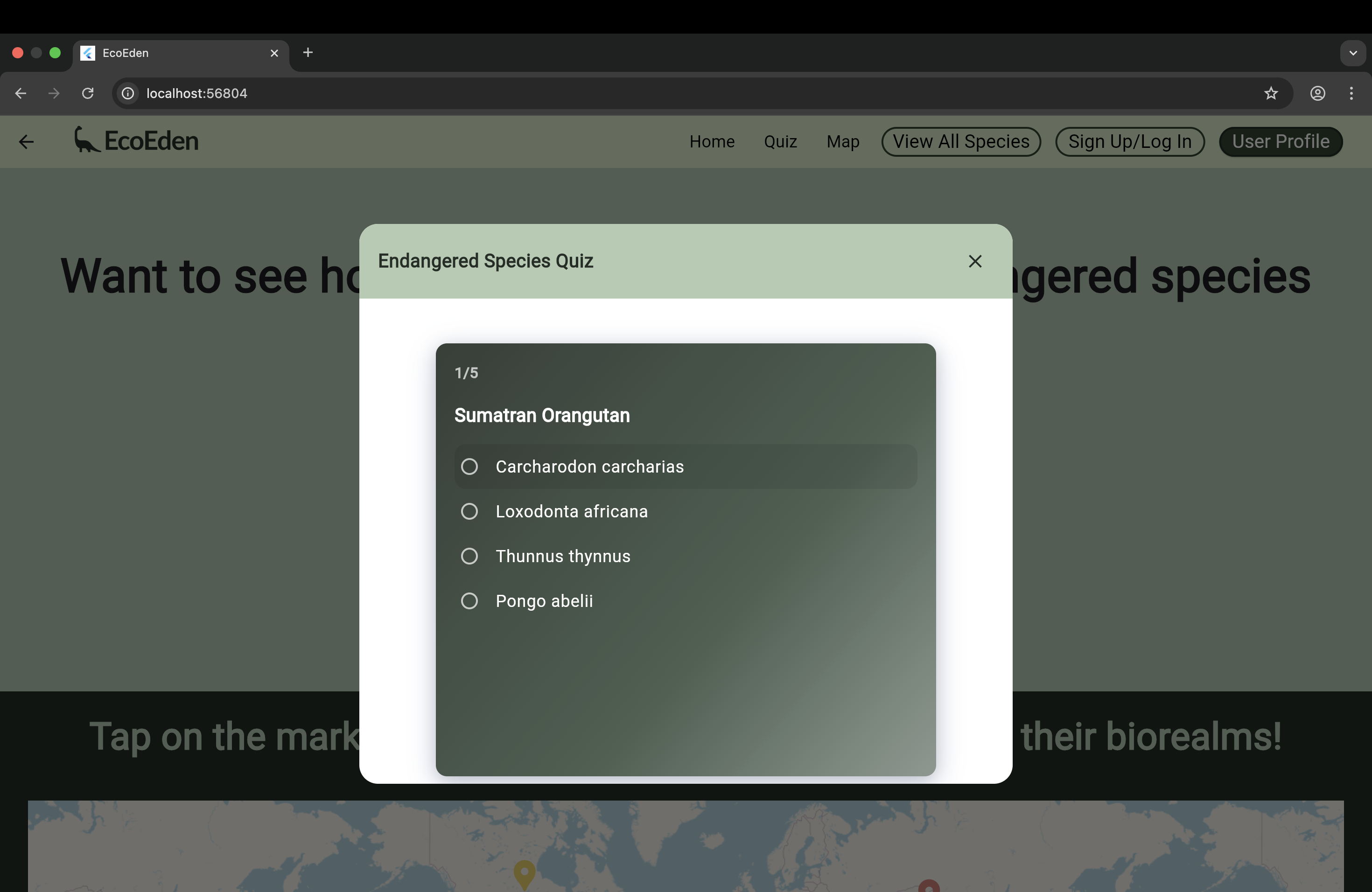Reload the page with browser refresh icon
1372x892 pixels.
click(88, 93)
